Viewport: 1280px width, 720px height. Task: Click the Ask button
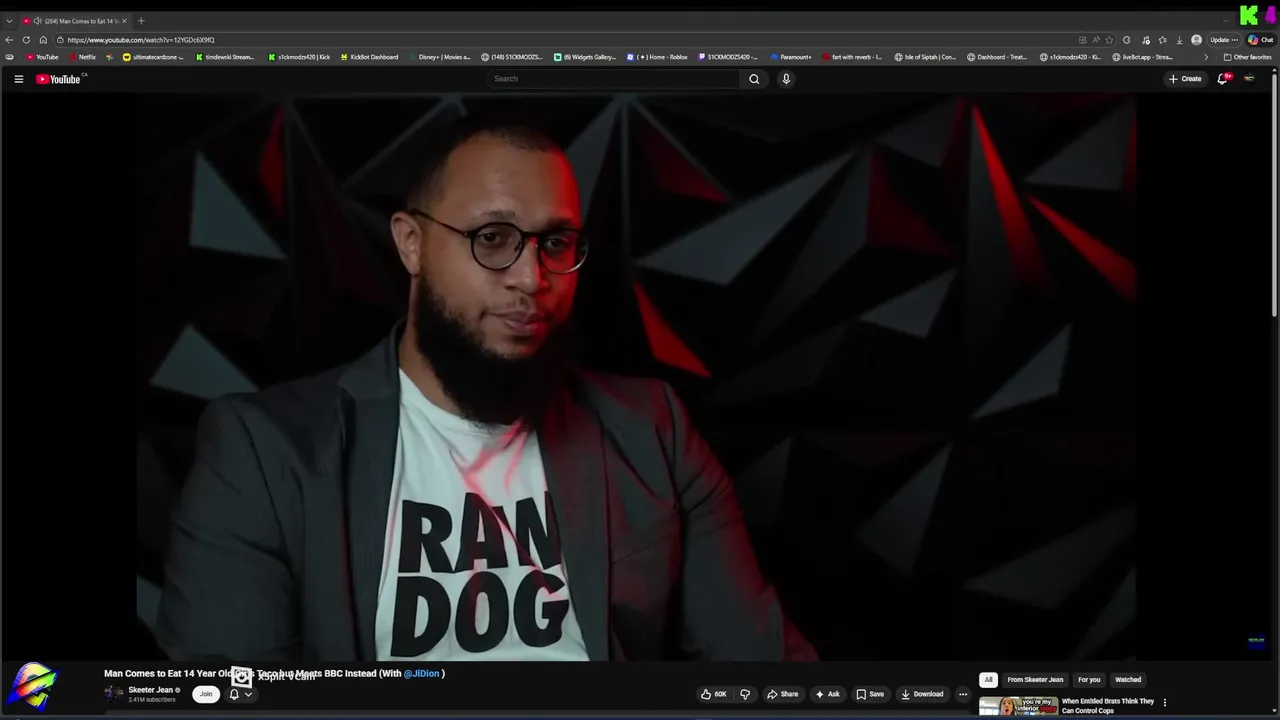click(x=827, y=694)
